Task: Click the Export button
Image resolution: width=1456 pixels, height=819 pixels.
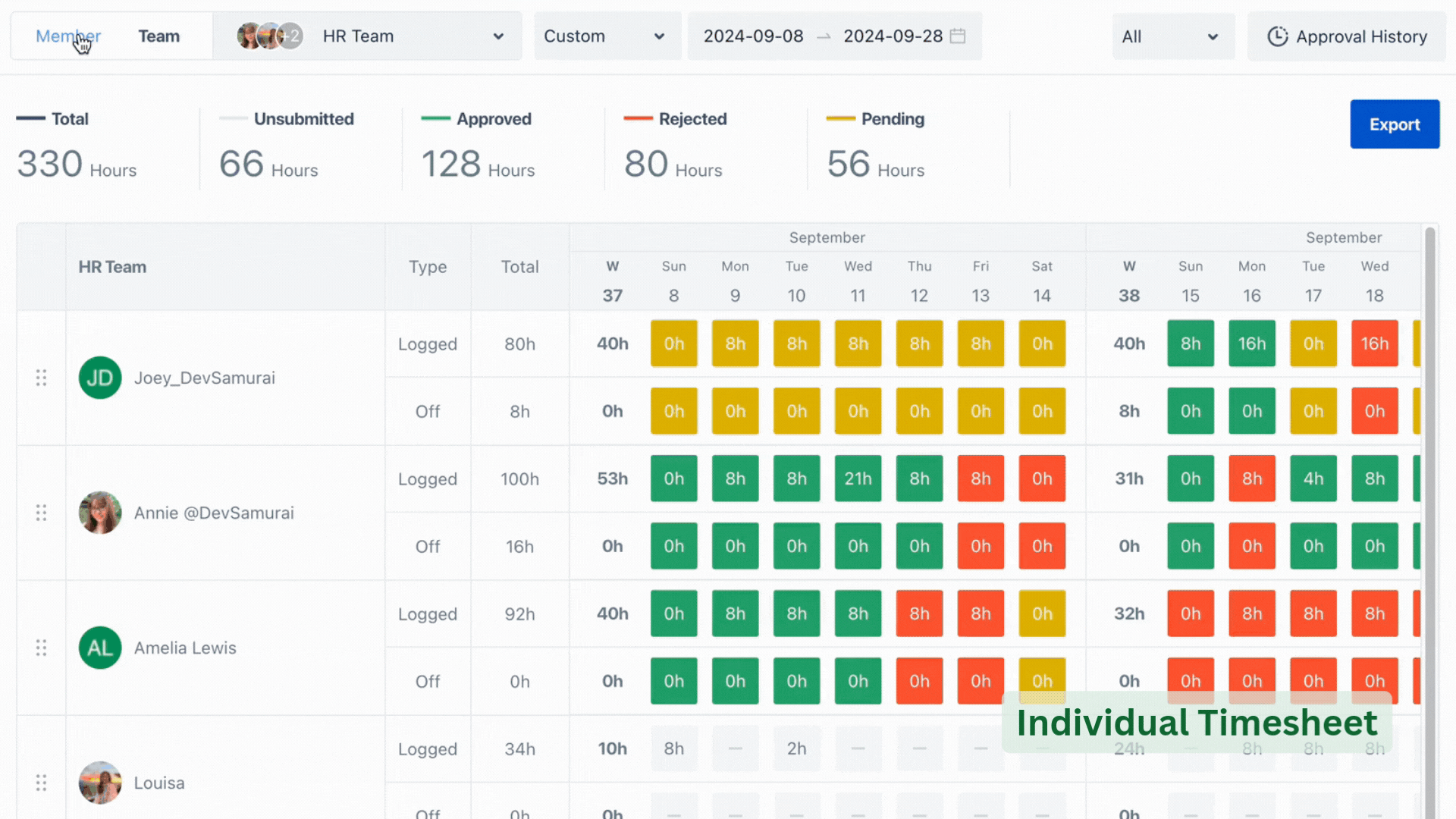Action: pyautogui.click(x=1395, y=124)
